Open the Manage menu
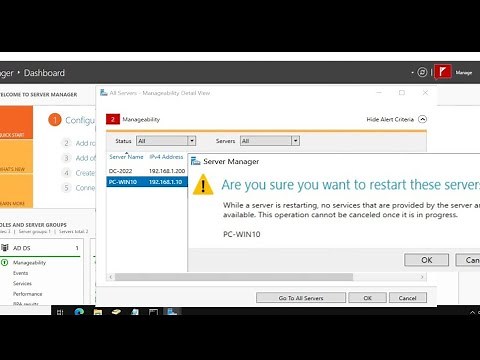 (464, 72)
